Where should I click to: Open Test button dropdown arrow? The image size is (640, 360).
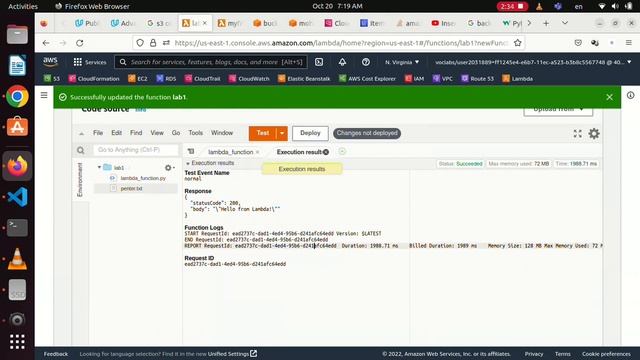pyautogui.click(x=282, y=133)
